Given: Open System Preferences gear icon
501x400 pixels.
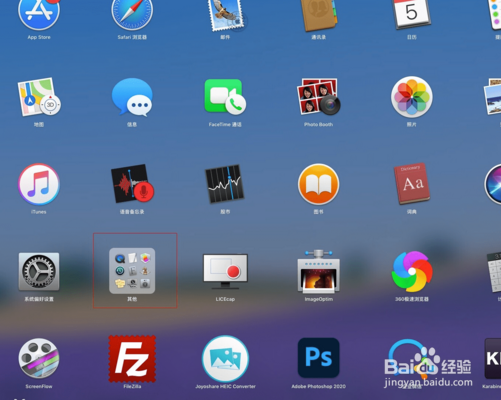Looking at the screenshot, I should pos(39,271).
